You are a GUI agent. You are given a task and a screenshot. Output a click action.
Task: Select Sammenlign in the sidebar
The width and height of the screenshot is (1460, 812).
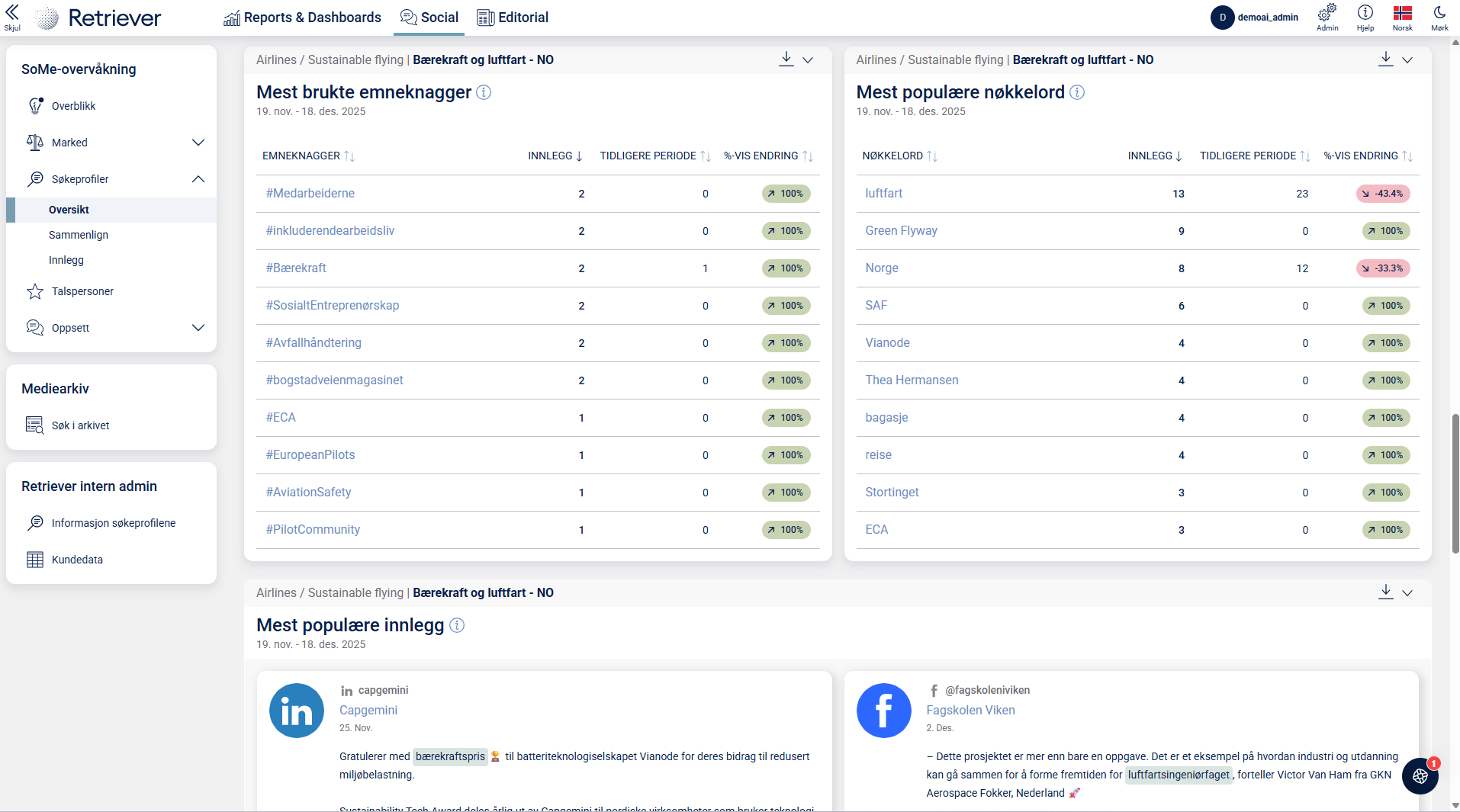point(79,235)
